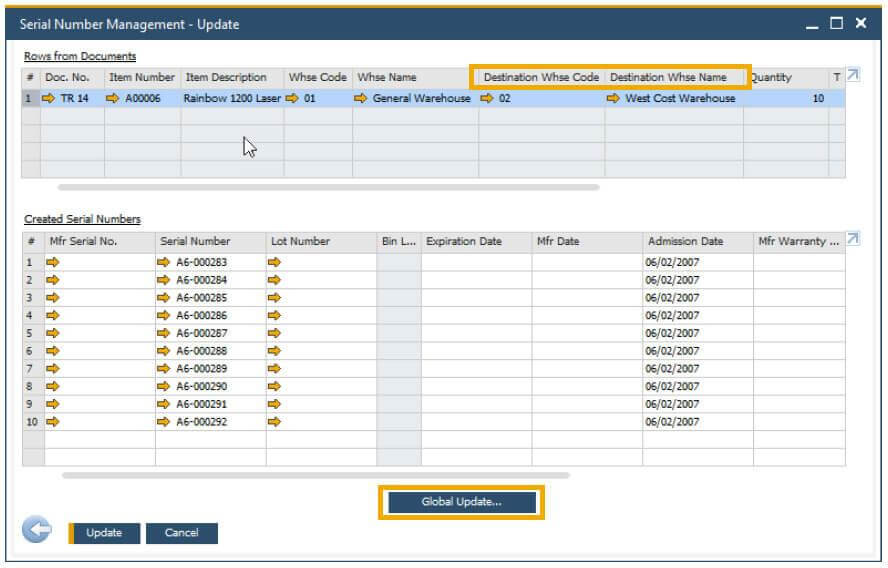The image size is (888, 568).
Task: Expand Rows from Documents table view
Action: click(x=853, y=75)
